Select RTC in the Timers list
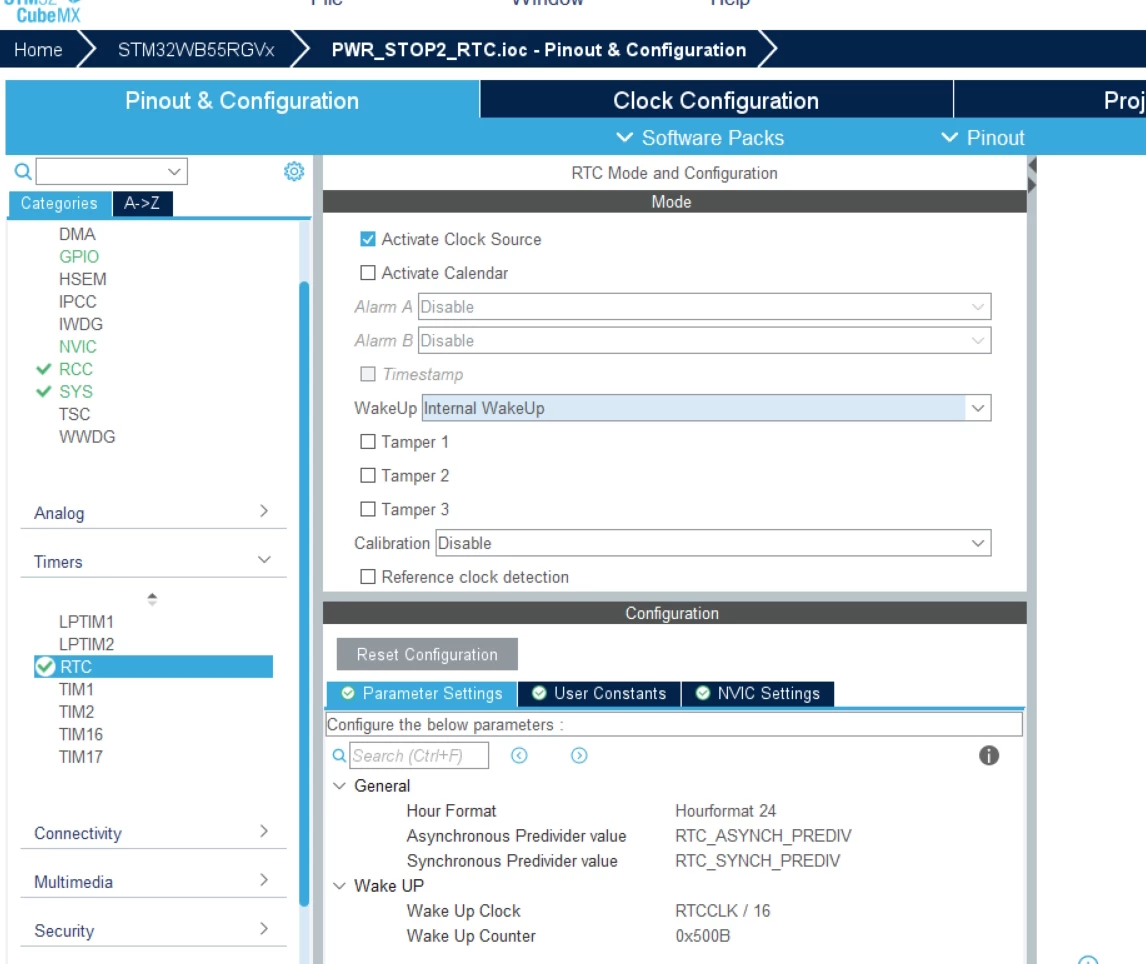Viewport: 1146px width, 964px height. point(153,667)
